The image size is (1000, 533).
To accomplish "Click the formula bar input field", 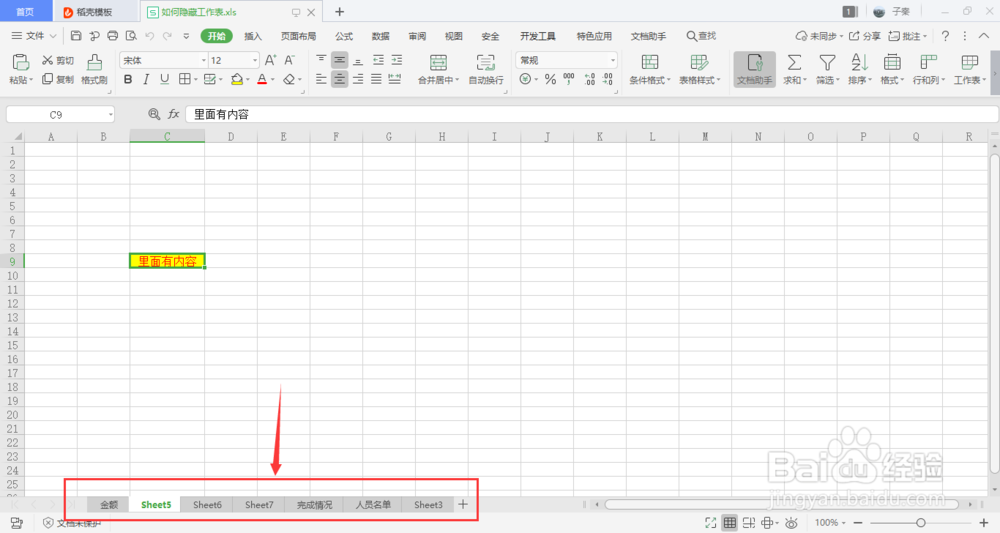I will click(592, 114).
